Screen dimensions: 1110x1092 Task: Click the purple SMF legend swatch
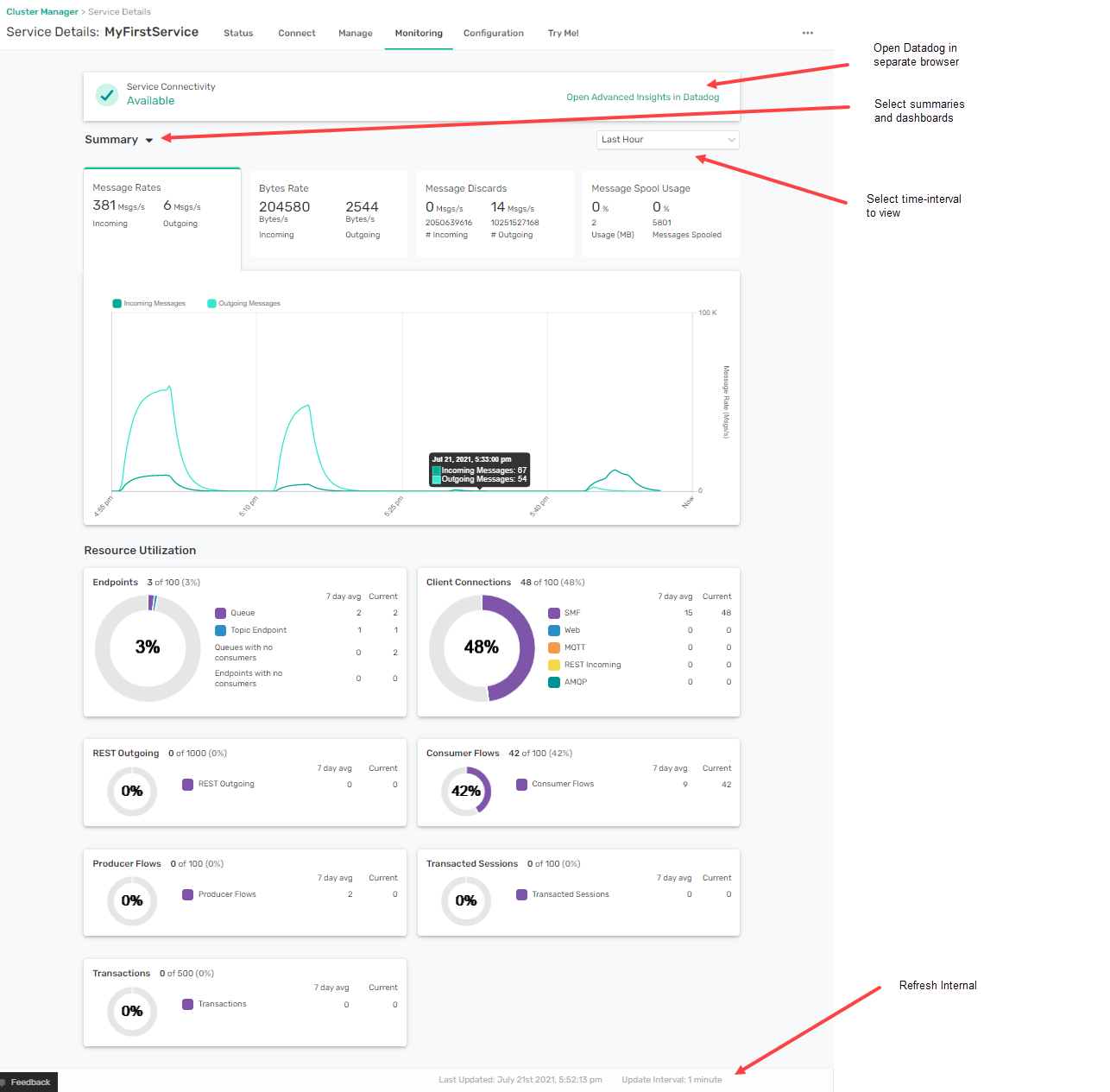(x=554, y=613)
